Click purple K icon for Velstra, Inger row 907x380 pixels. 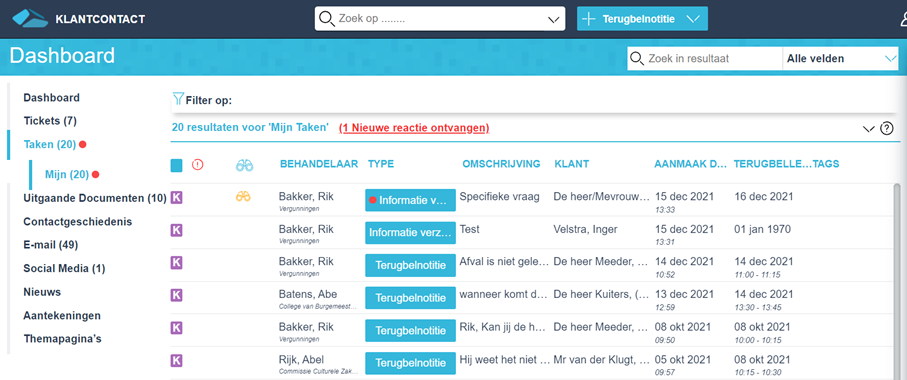176,230
